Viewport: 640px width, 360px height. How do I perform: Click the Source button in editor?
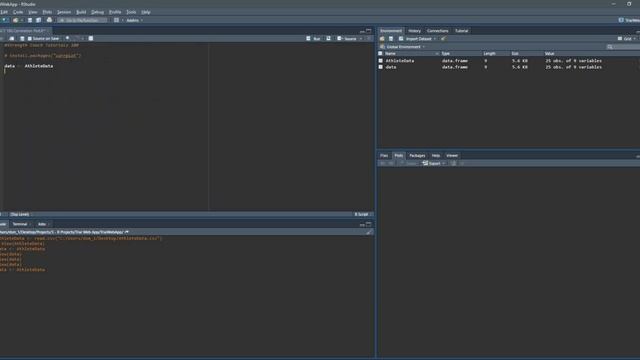pyautogui.click(x=347, y=38)
